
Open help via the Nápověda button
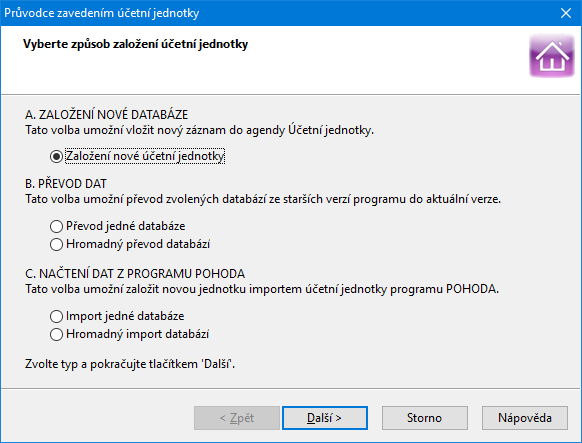tap(525, 418)
